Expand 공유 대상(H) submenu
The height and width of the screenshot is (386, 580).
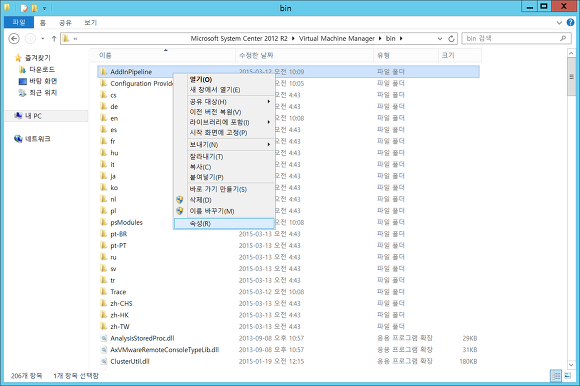pos(224,102)
